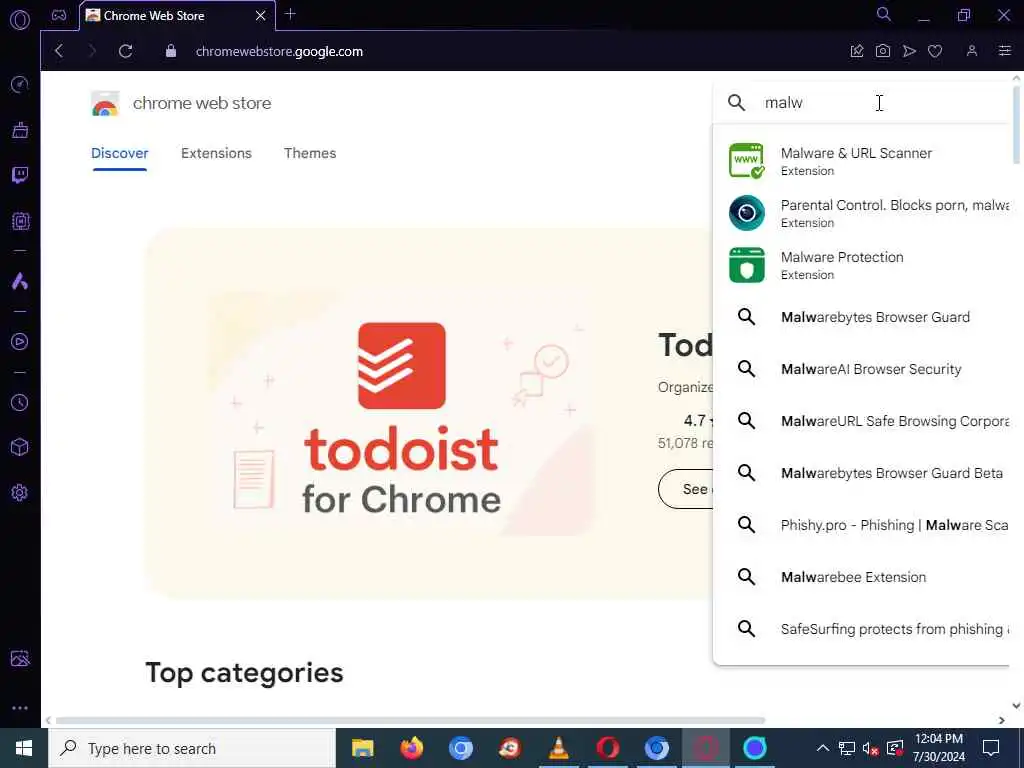Close the Chrome Web Store tab
The image size is (1024, 768).
coord(261,16)
